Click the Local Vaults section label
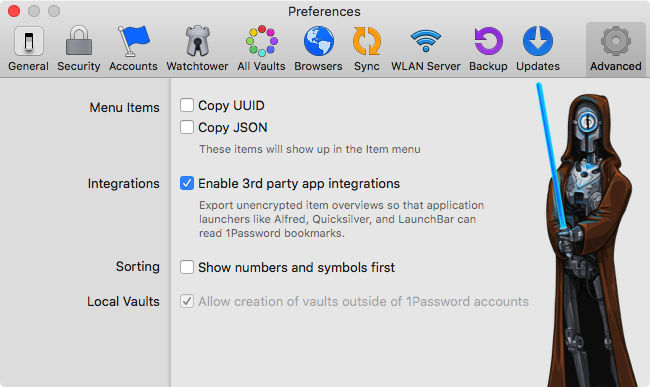 pos(123,301)
